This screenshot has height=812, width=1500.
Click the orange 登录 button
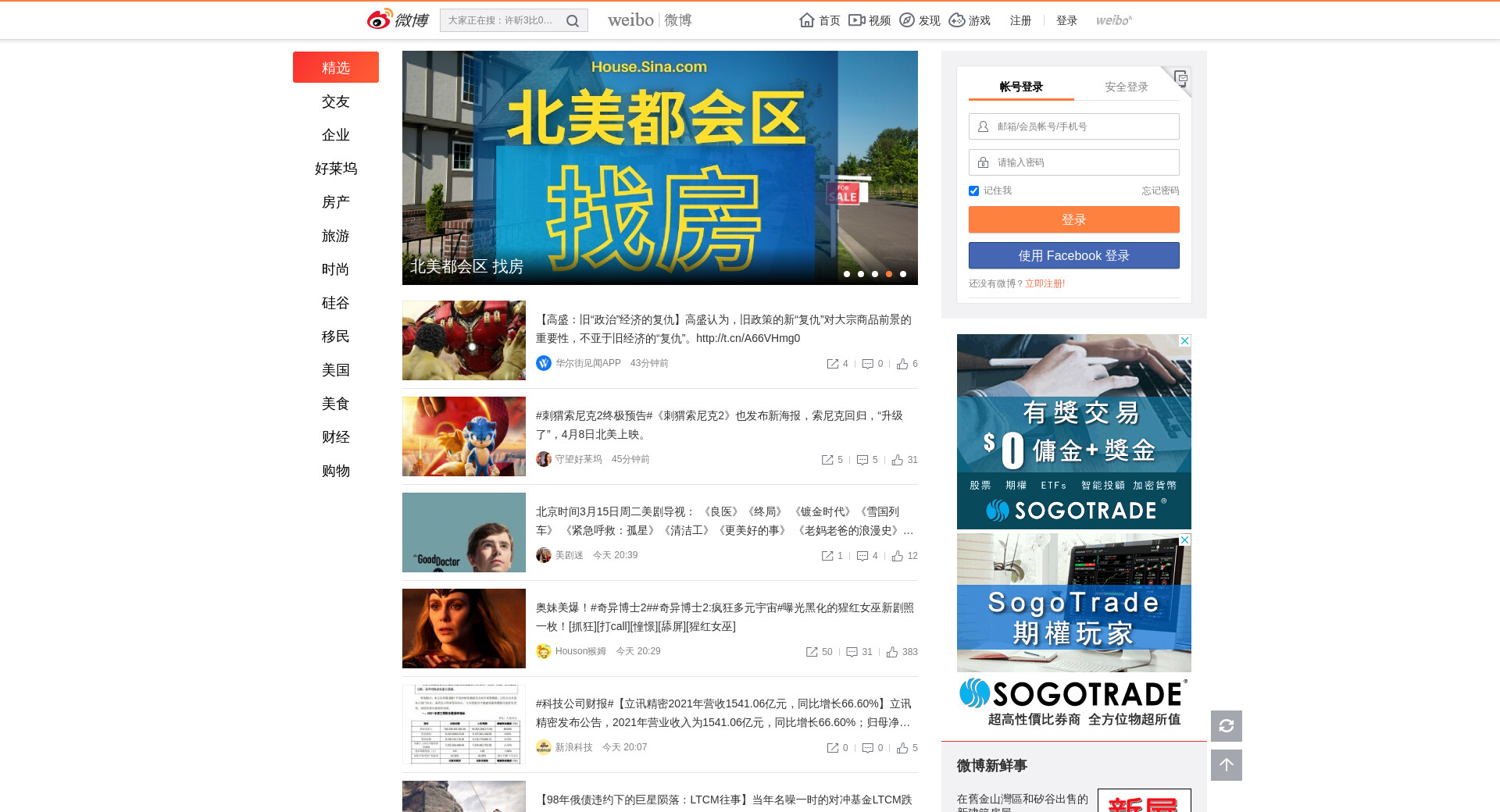click(1073, 219)
